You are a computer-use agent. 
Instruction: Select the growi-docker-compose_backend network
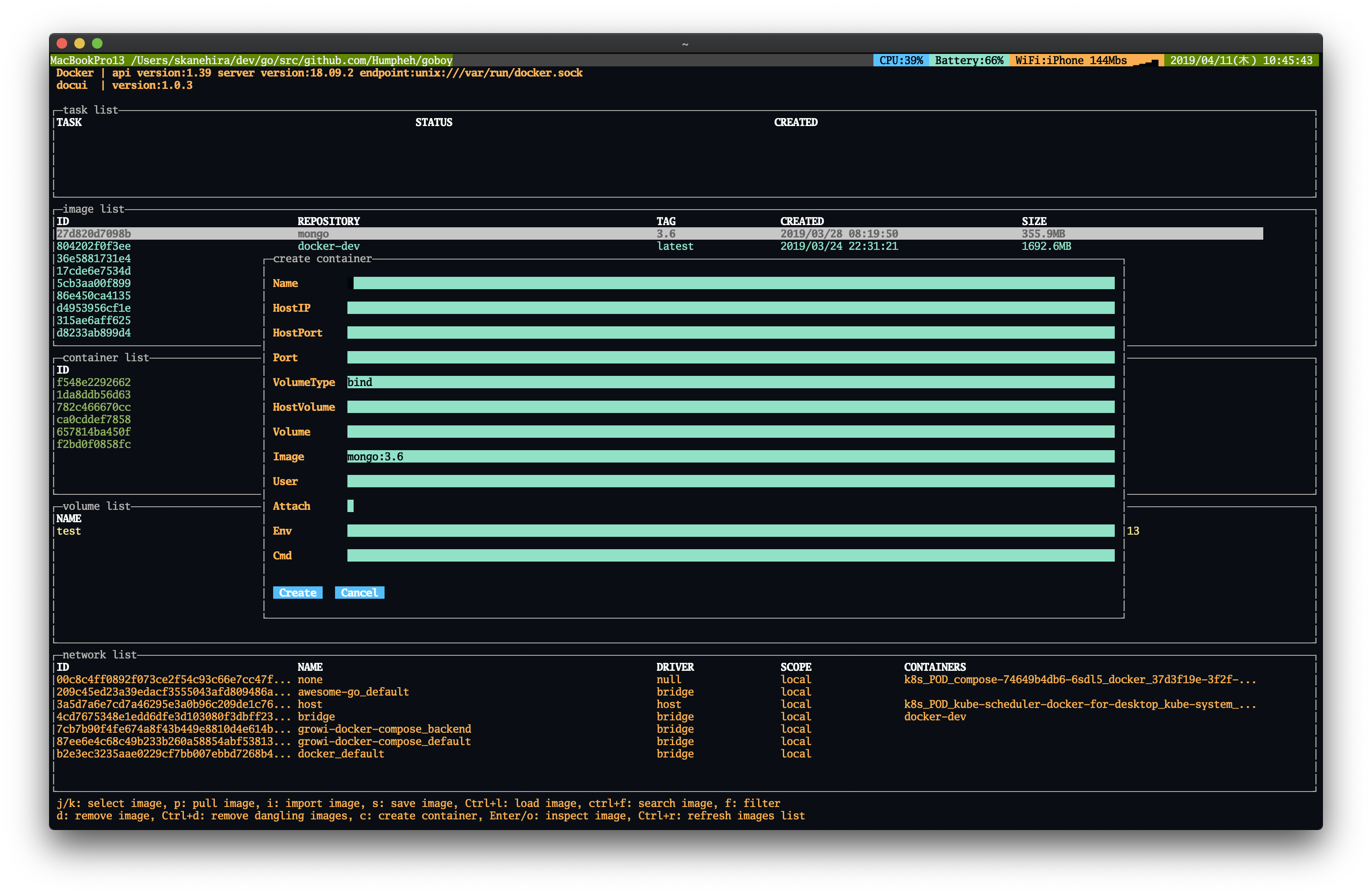[x=384, y=729]
